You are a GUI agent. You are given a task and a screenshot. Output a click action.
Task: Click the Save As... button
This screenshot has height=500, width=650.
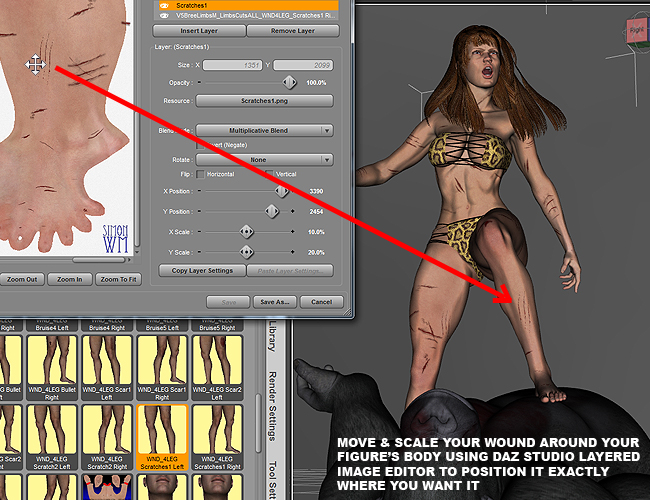click(x=275, y=302)
